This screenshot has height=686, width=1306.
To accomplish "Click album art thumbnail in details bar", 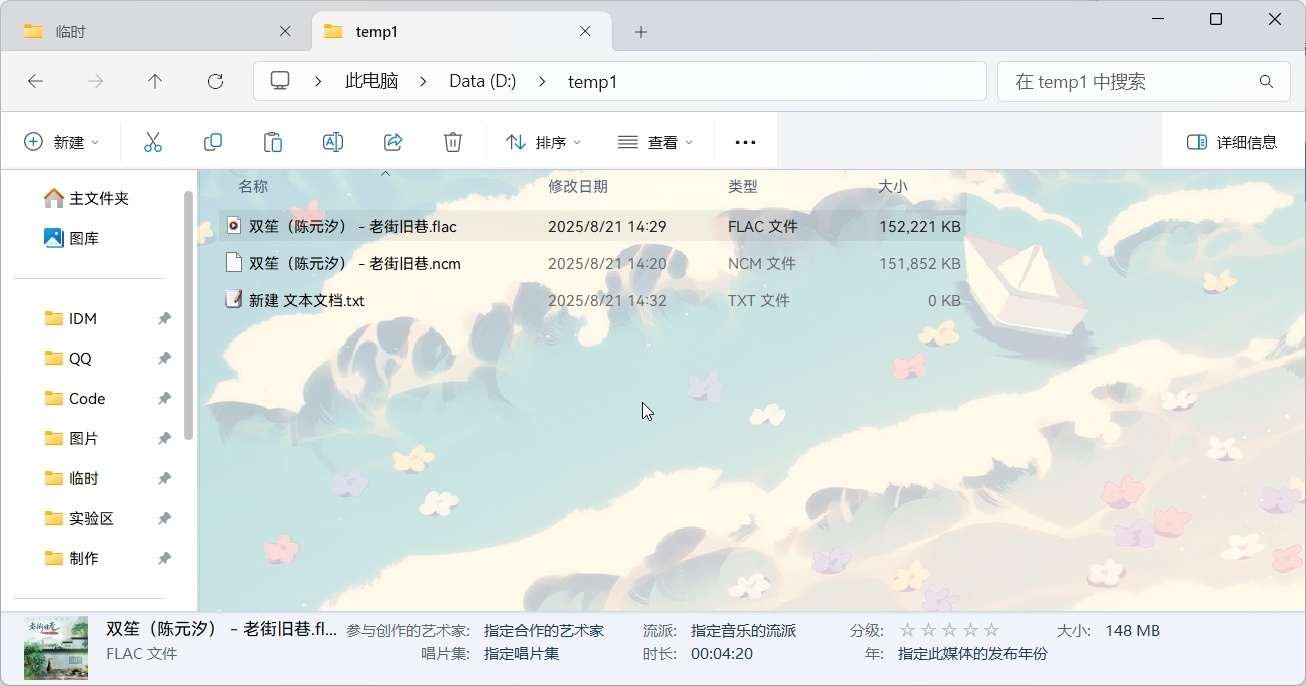I will [56, 648].
